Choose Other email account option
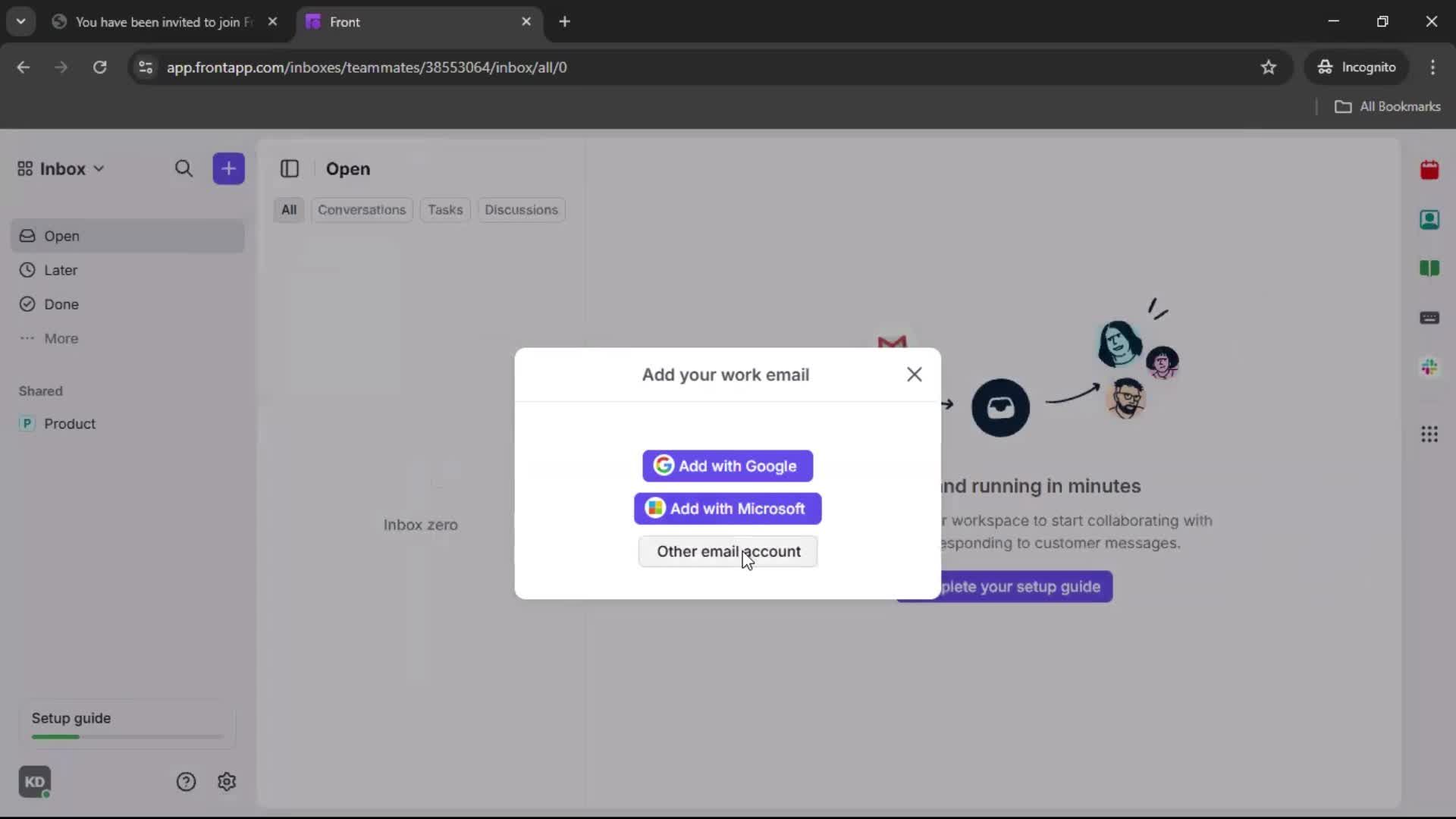The width and height of the screenshot is (1456, 819). point(726,551)
